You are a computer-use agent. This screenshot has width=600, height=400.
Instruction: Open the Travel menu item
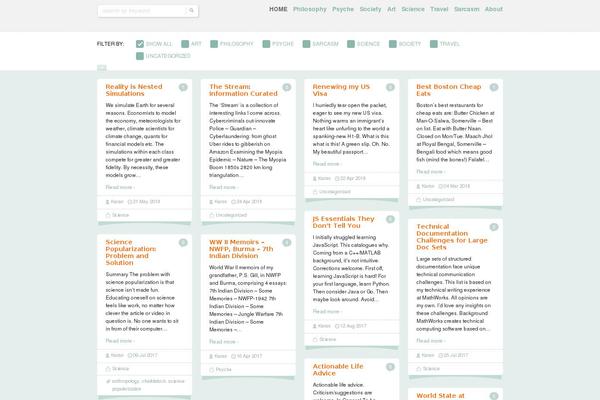[439, 9]
